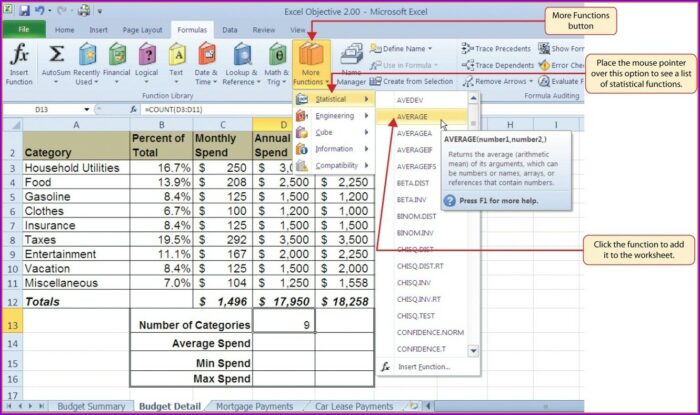The width and height of the screenshot is (700, 415).
Task: Click the fx icon beside formula bar
Action: (133, 109)
